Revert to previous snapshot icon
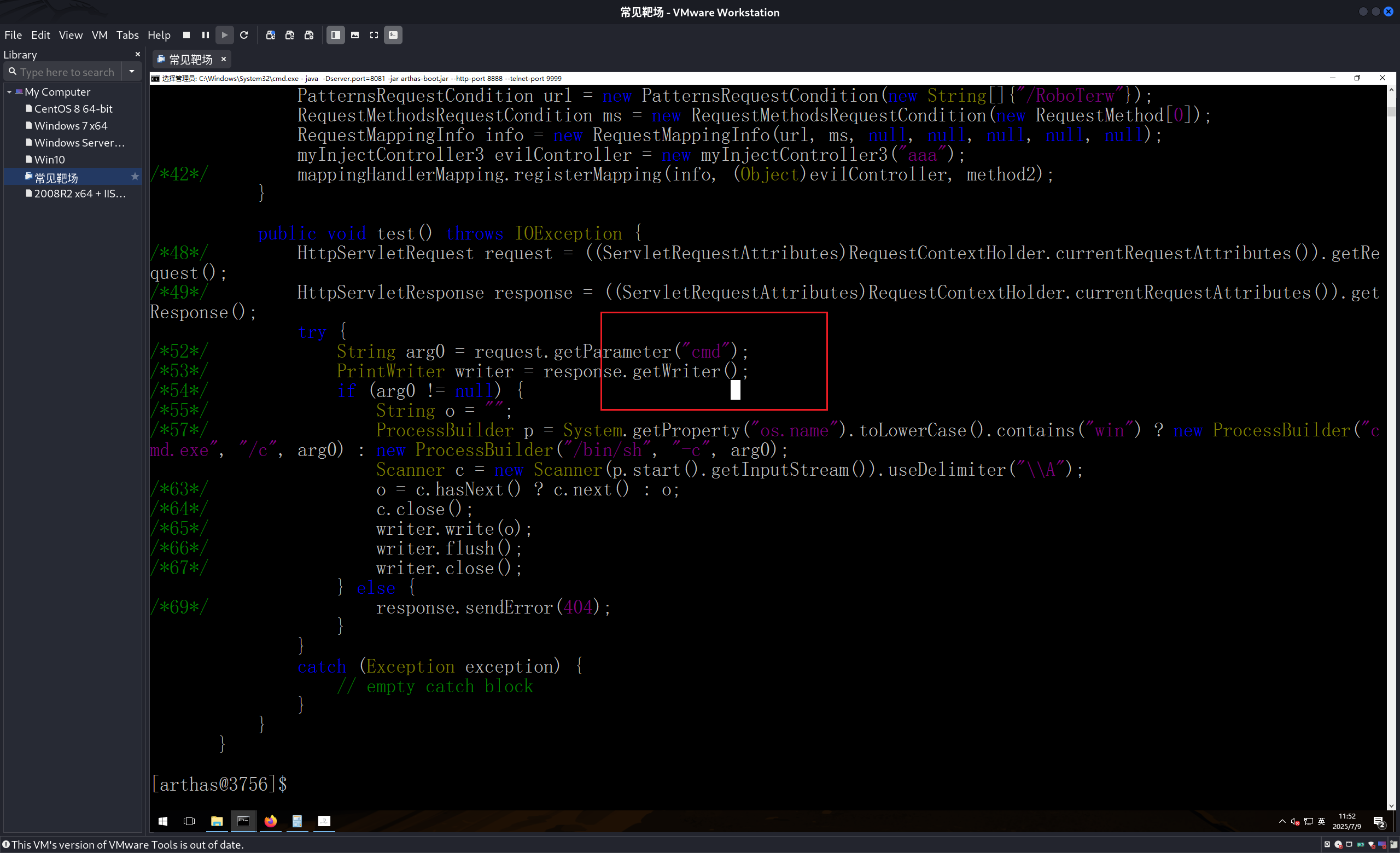The height and width of the screenshot is (853, 1400). pos(290,35)
